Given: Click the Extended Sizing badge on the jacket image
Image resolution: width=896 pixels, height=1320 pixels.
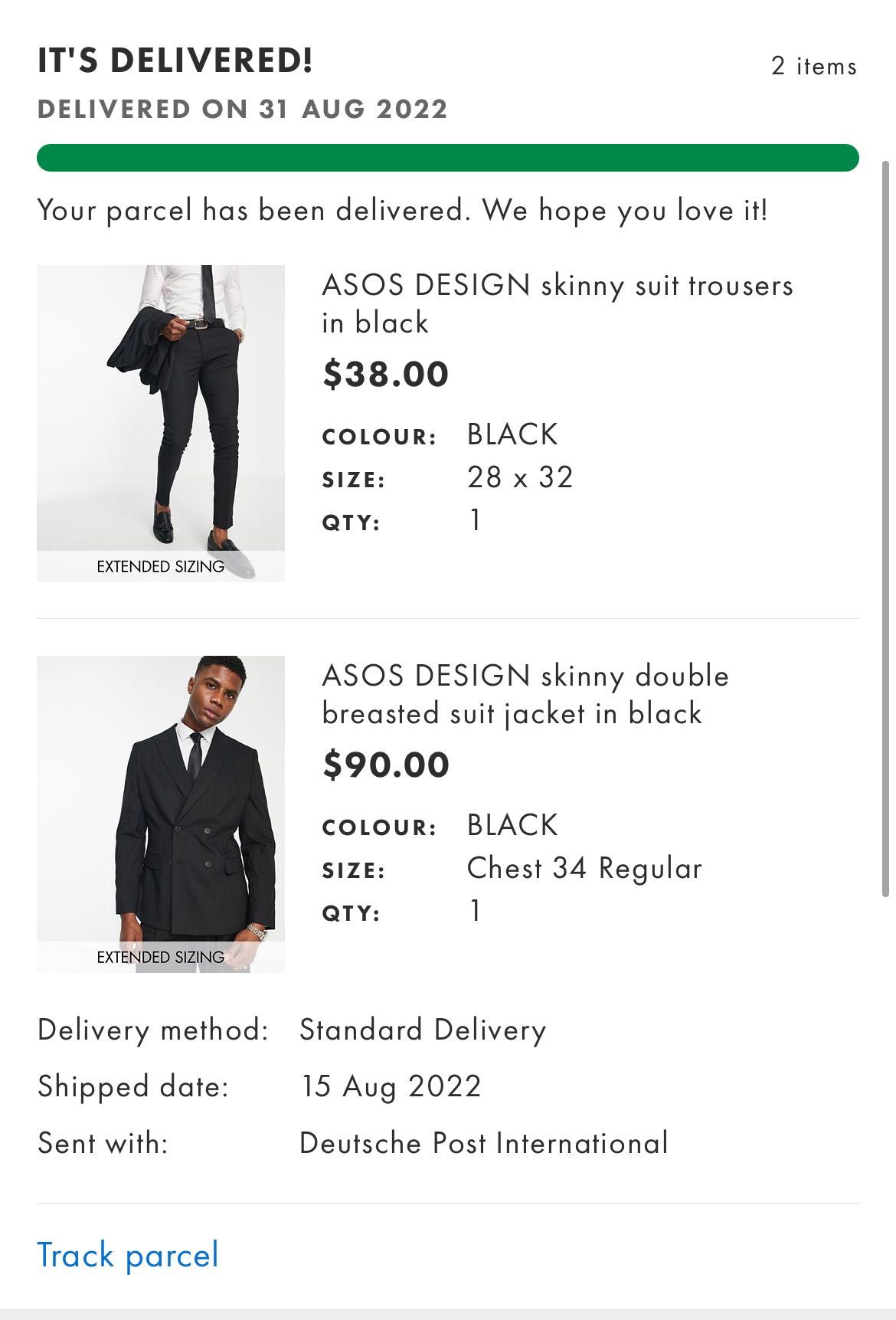Looking at the screenshot, I should point(161,957).
